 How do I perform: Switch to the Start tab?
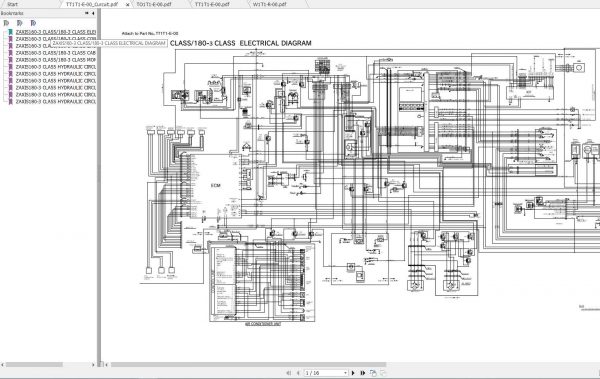(12, 4)
